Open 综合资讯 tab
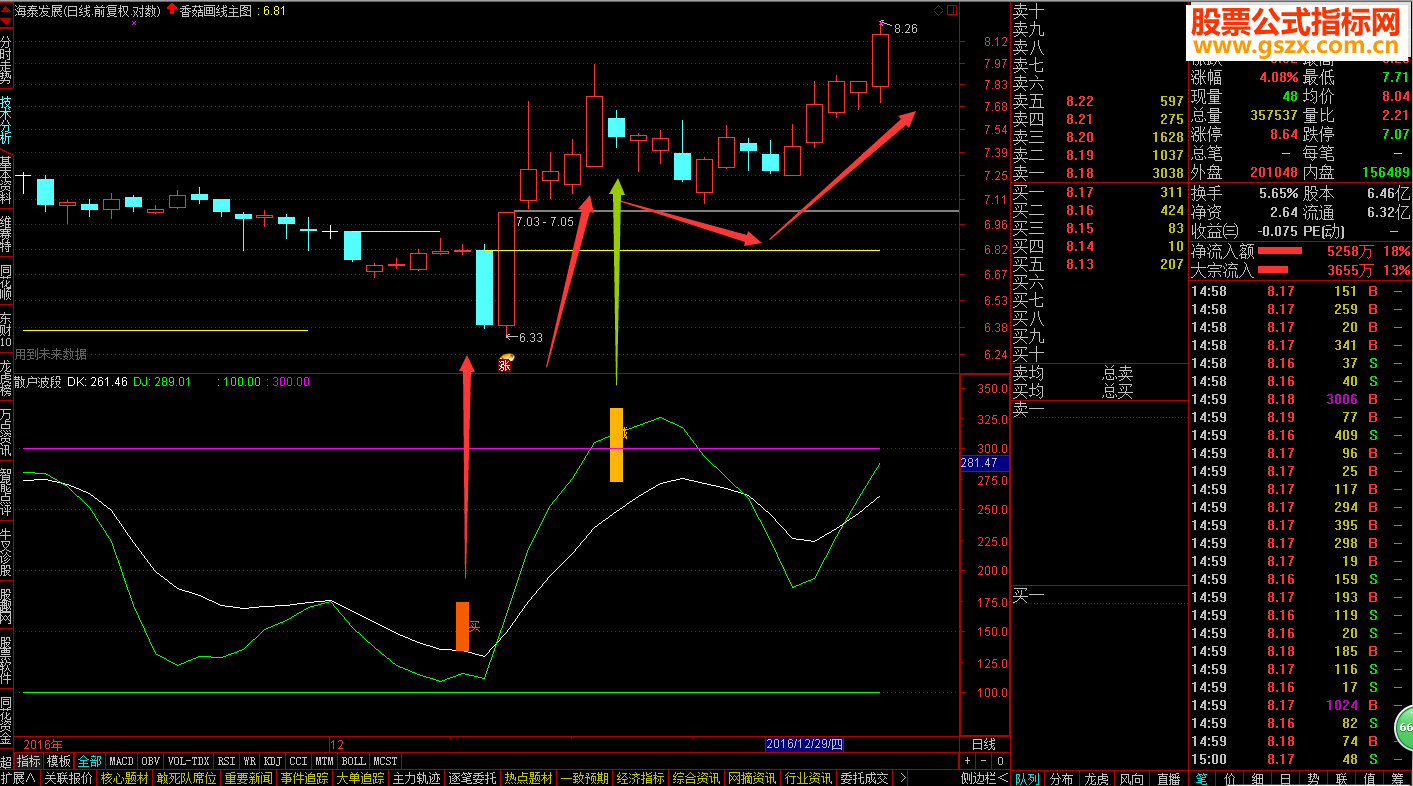Viewport: 1413px width, 786px height. [x=697, y=778]
